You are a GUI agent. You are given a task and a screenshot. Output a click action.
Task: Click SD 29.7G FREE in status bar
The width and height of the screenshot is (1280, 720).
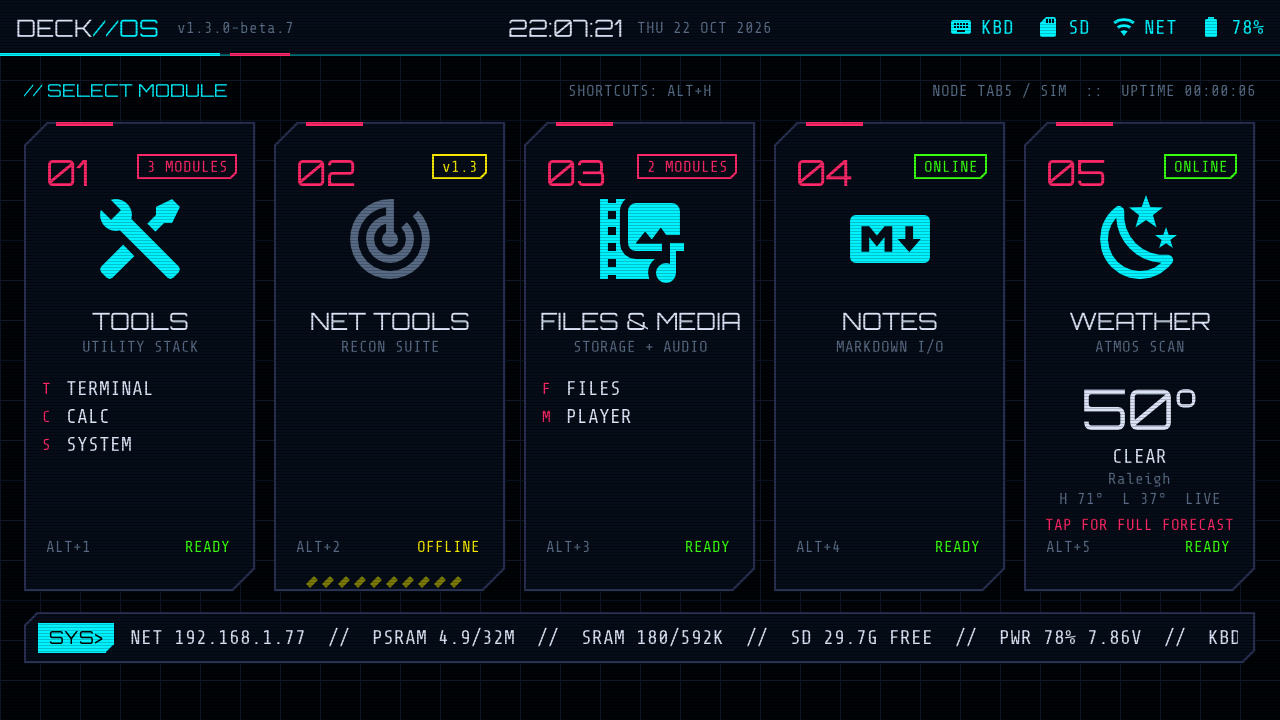click(862, 638)
